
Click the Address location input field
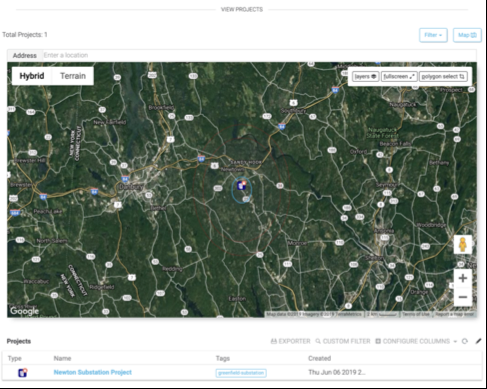point(259,55)
